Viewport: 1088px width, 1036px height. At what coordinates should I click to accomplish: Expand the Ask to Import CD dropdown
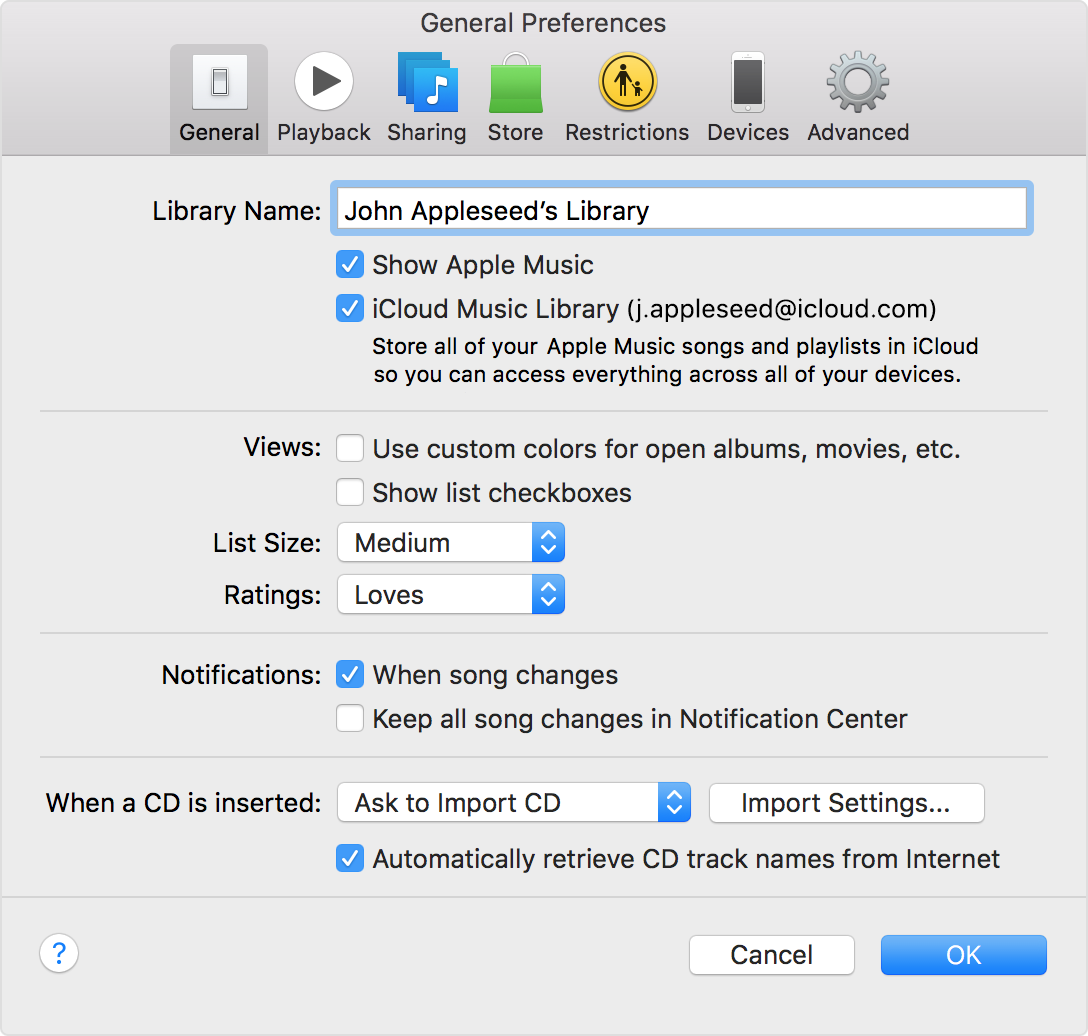pos(513,802)
